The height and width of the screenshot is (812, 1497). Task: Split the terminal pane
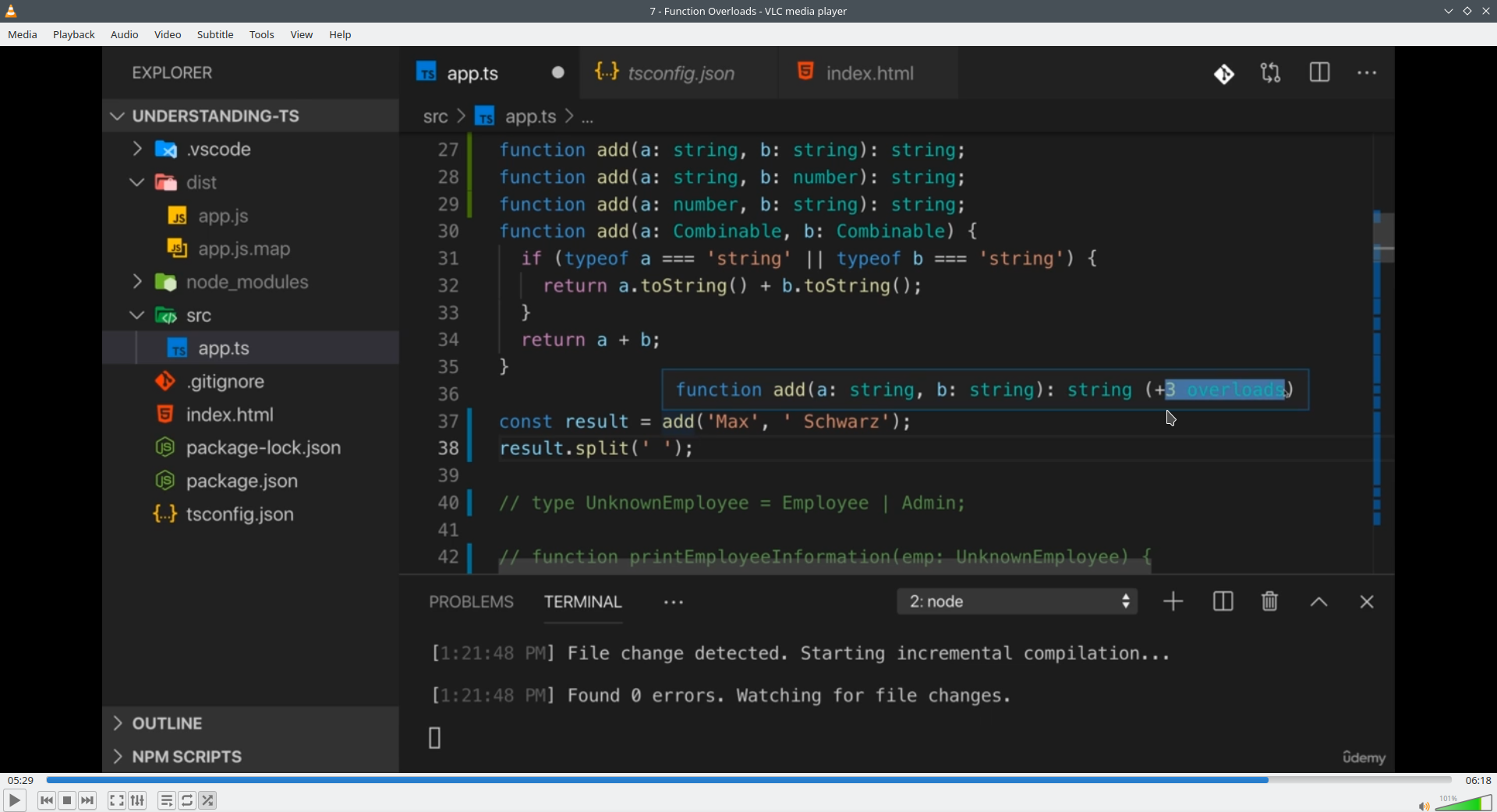click(x=1223, y=602)
